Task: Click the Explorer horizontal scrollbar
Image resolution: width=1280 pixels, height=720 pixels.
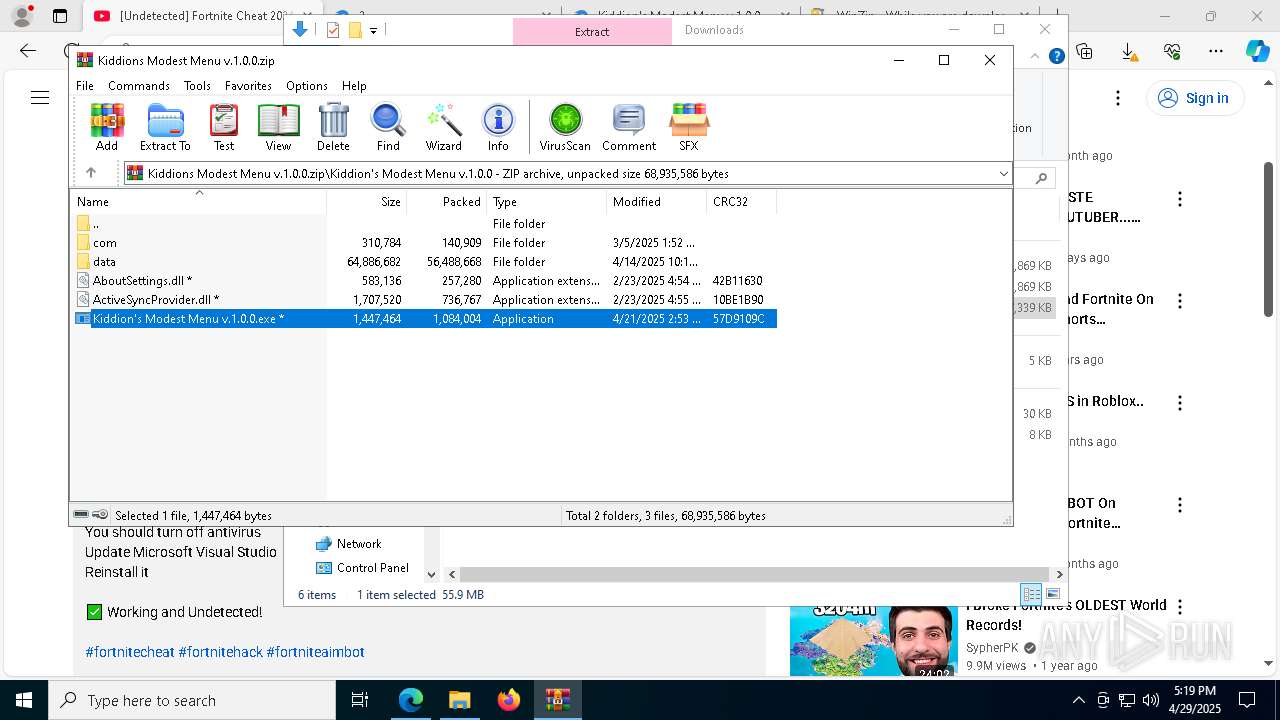Action: point(755,574)
